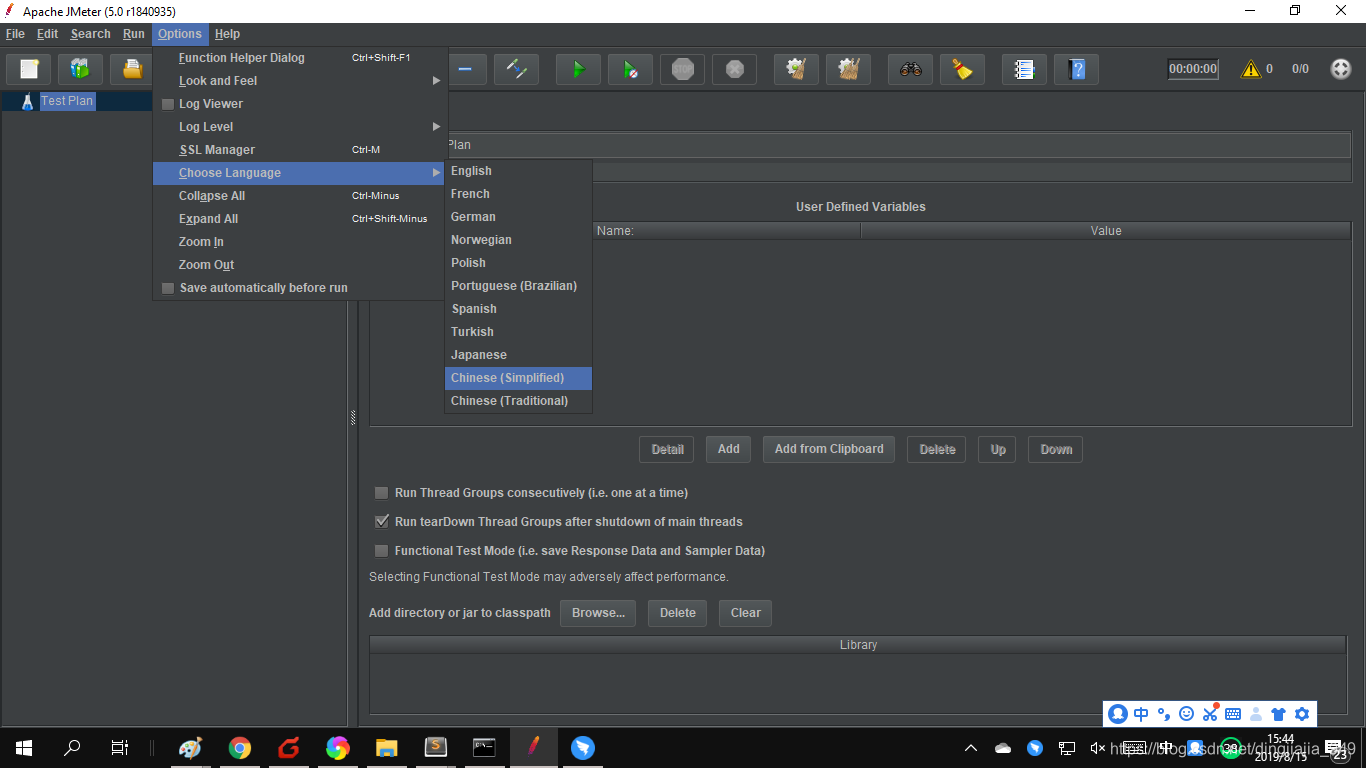The height and width of the screenshot is (768, 1366).
Task: Open the Edit menu
Action: click(47, 34)
